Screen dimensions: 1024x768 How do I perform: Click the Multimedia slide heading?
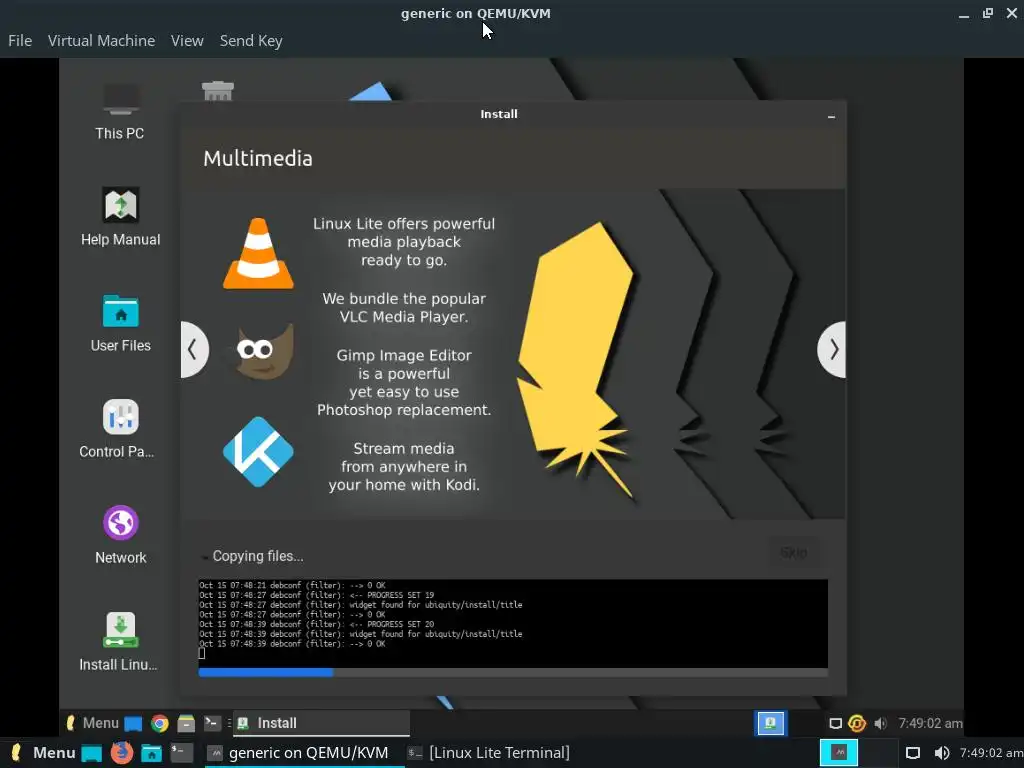(x=258, y=159)
